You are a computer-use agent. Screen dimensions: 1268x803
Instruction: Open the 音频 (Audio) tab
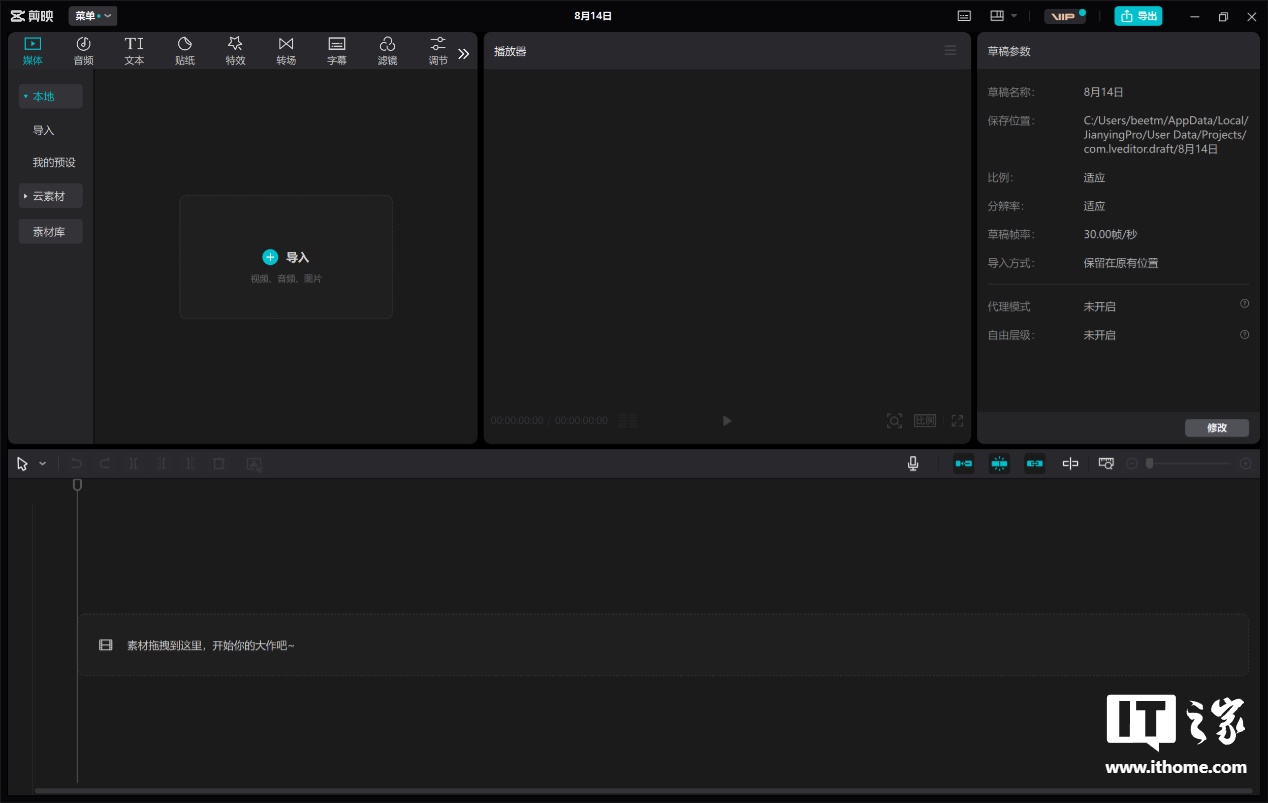click(x=83, y=50)
